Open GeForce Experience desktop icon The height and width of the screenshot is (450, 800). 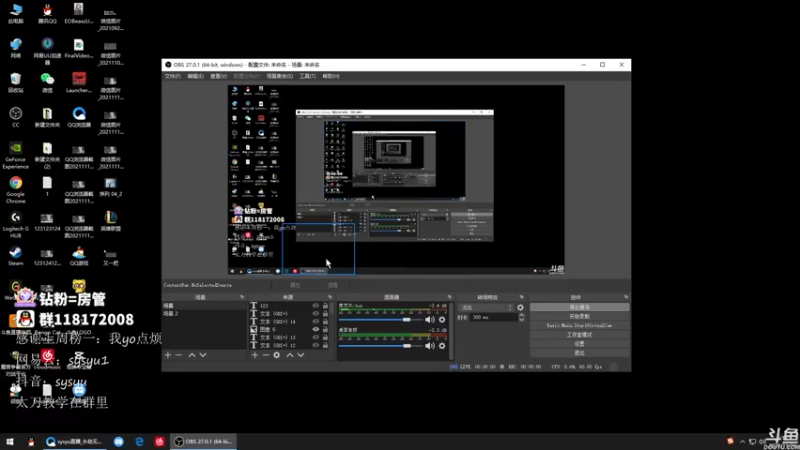(15, 155)
